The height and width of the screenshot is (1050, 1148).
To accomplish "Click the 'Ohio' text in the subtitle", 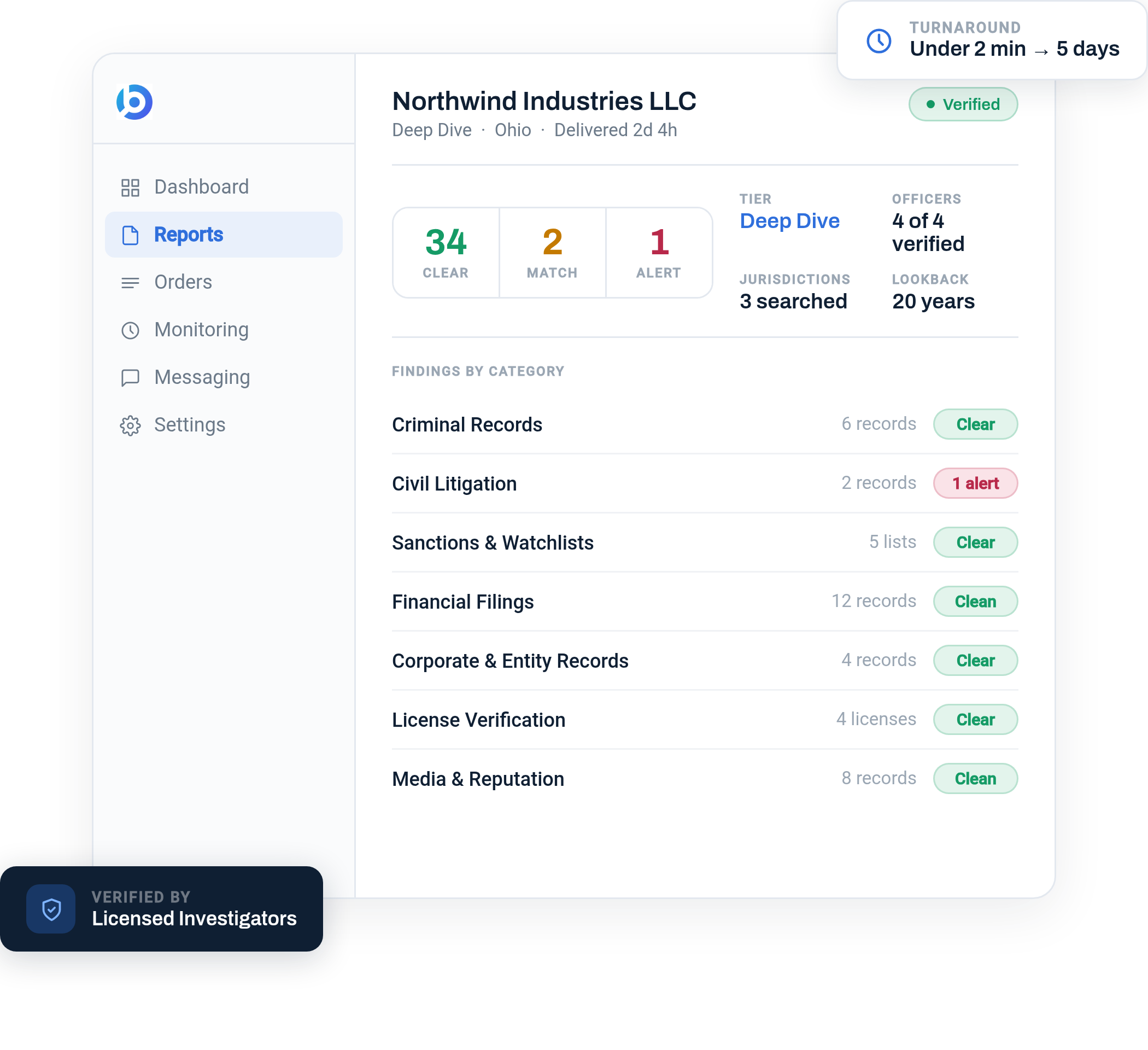I will click(x=513, y=130).
